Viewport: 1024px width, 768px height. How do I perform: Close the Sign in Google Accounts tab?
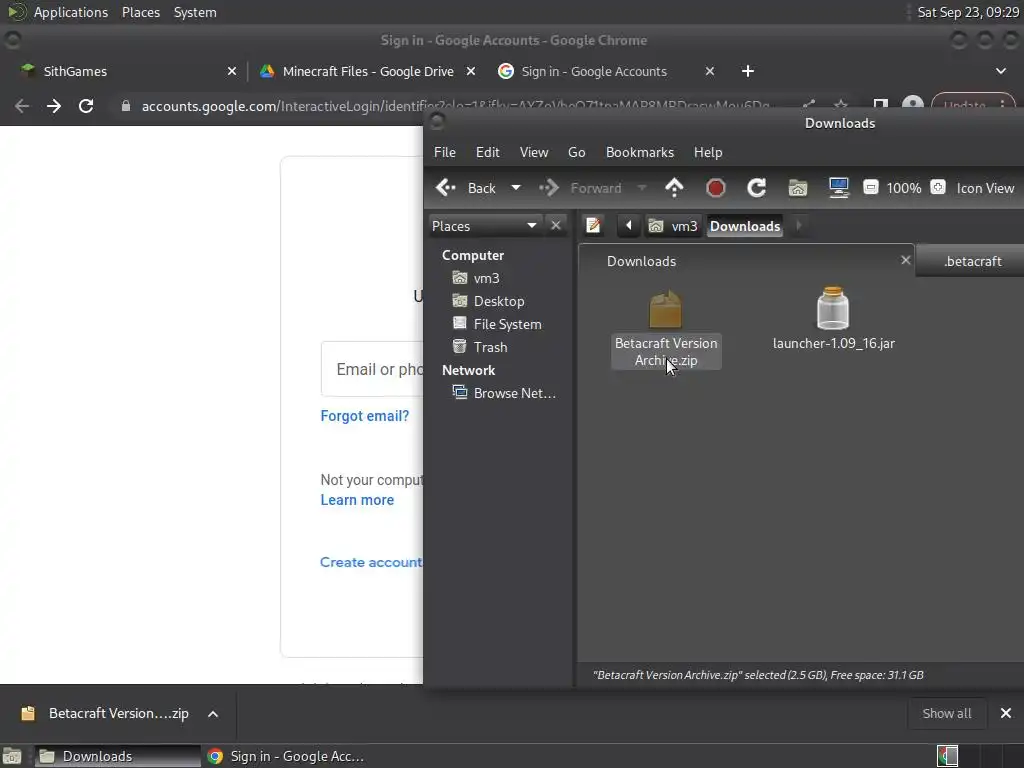click(x=710, y=71)
